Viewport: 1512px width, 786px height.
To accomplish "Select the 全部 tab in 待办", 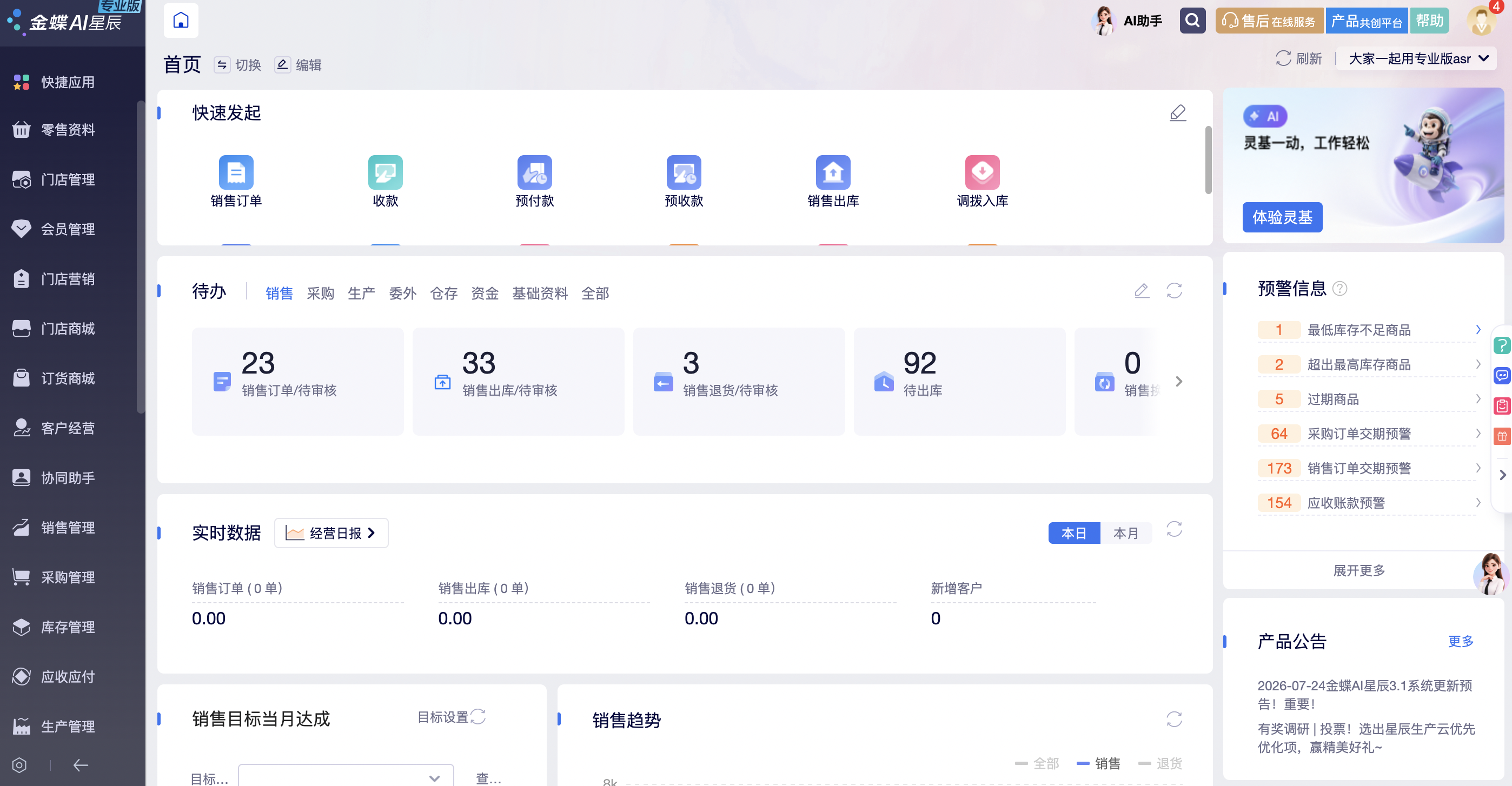I will (x=595, y=294).
